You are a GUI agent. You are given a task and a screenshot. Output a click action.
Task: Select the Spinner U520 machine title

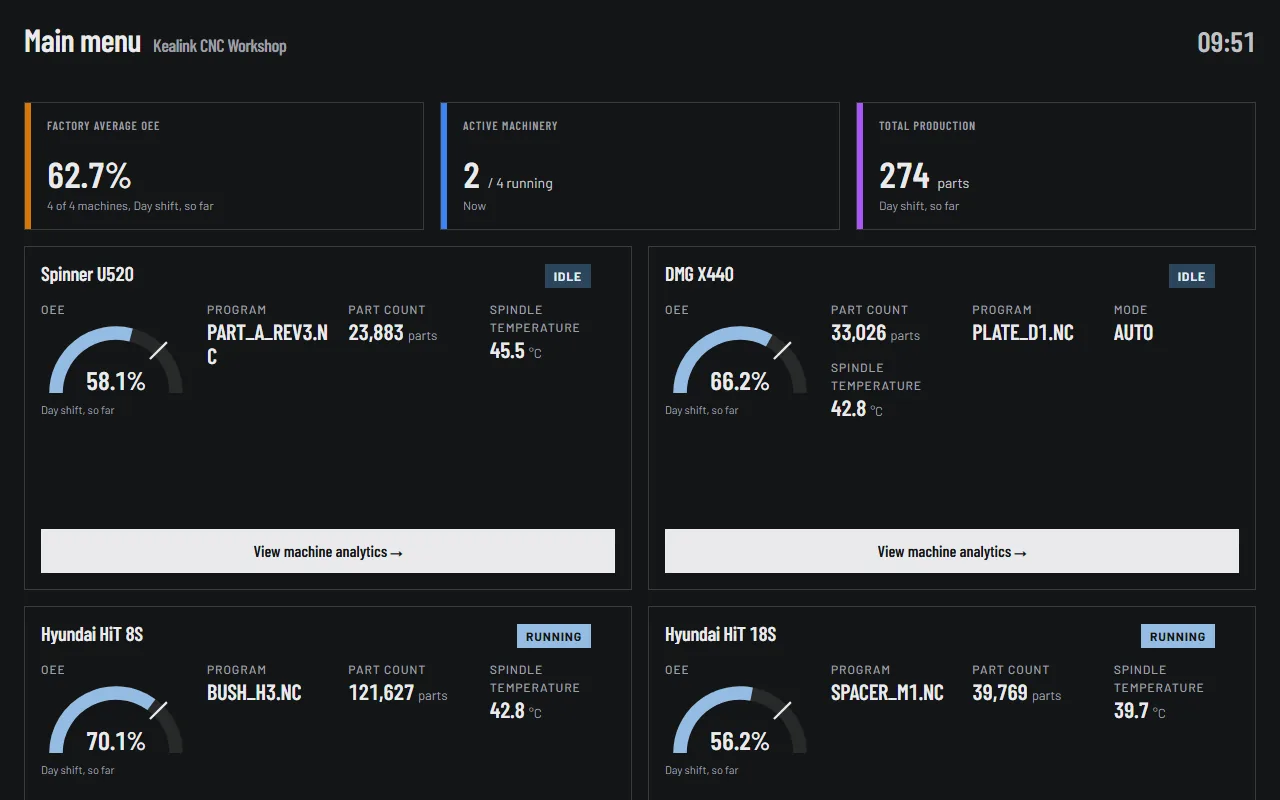coord(87,274)
